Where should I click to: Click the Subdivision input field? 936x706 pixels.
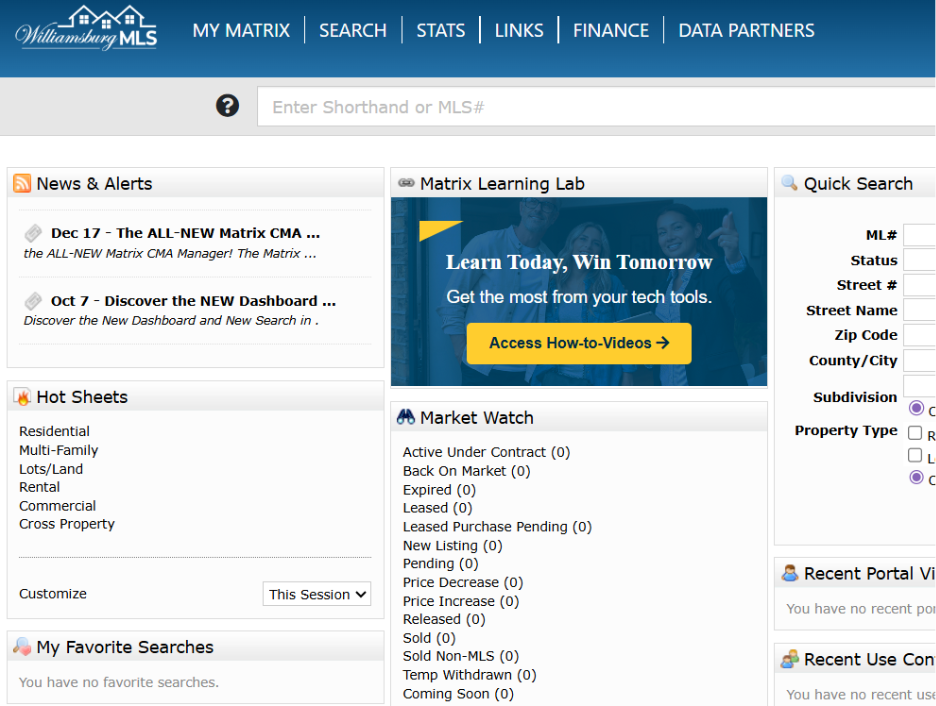[x=919, y=386]
